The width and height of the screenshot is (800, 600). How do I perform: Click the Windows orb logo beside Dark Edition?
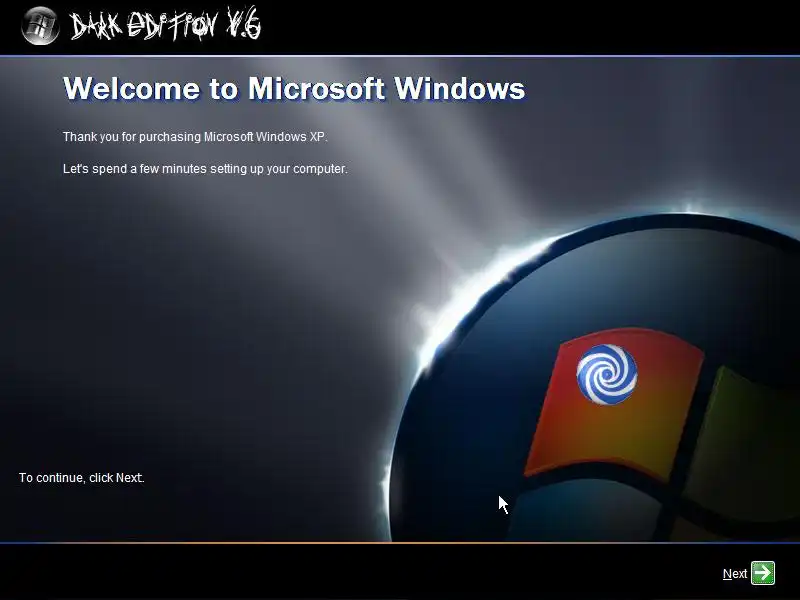click(40, 26)
